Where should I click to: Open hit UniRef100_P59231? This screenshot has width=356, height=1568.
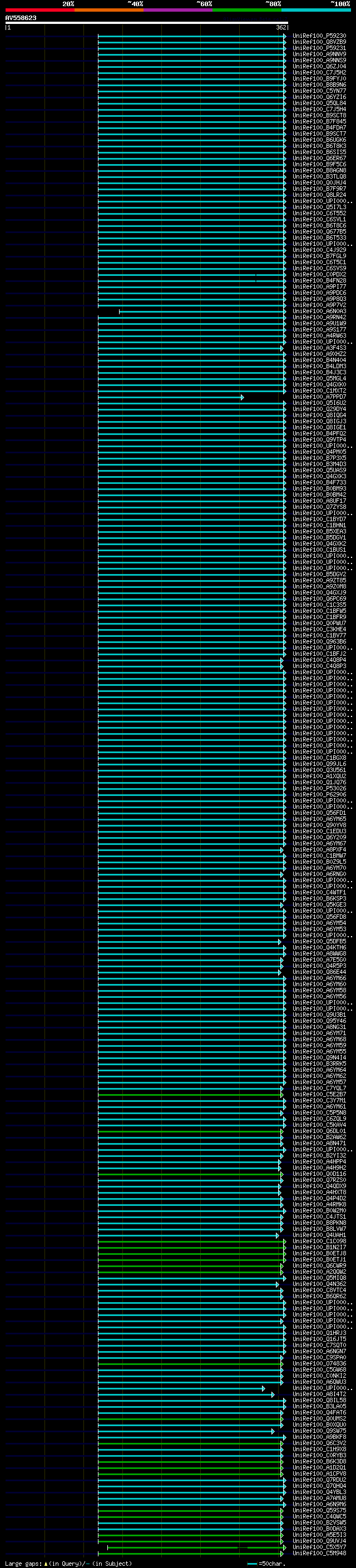pyautogui.click(x=319, y=48)
